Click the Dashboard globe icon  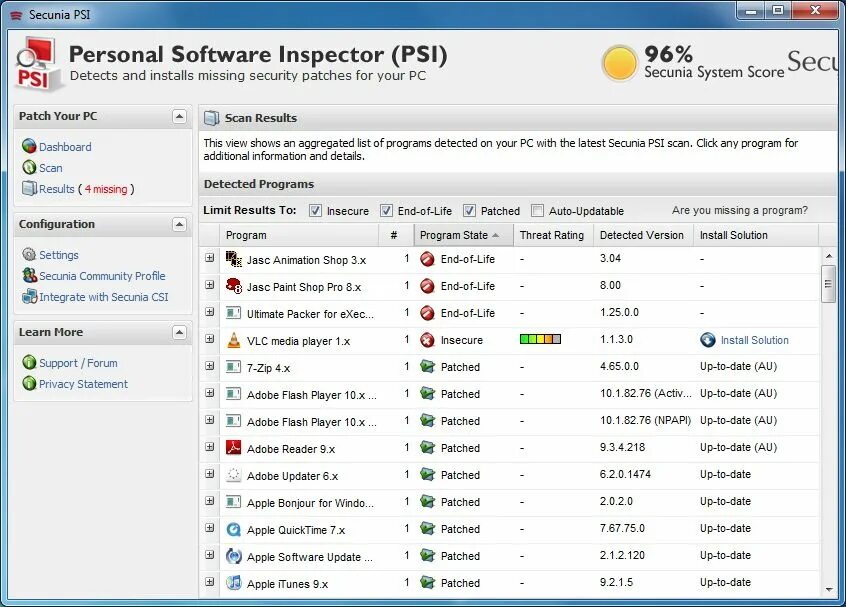click(x=29, y=146)
